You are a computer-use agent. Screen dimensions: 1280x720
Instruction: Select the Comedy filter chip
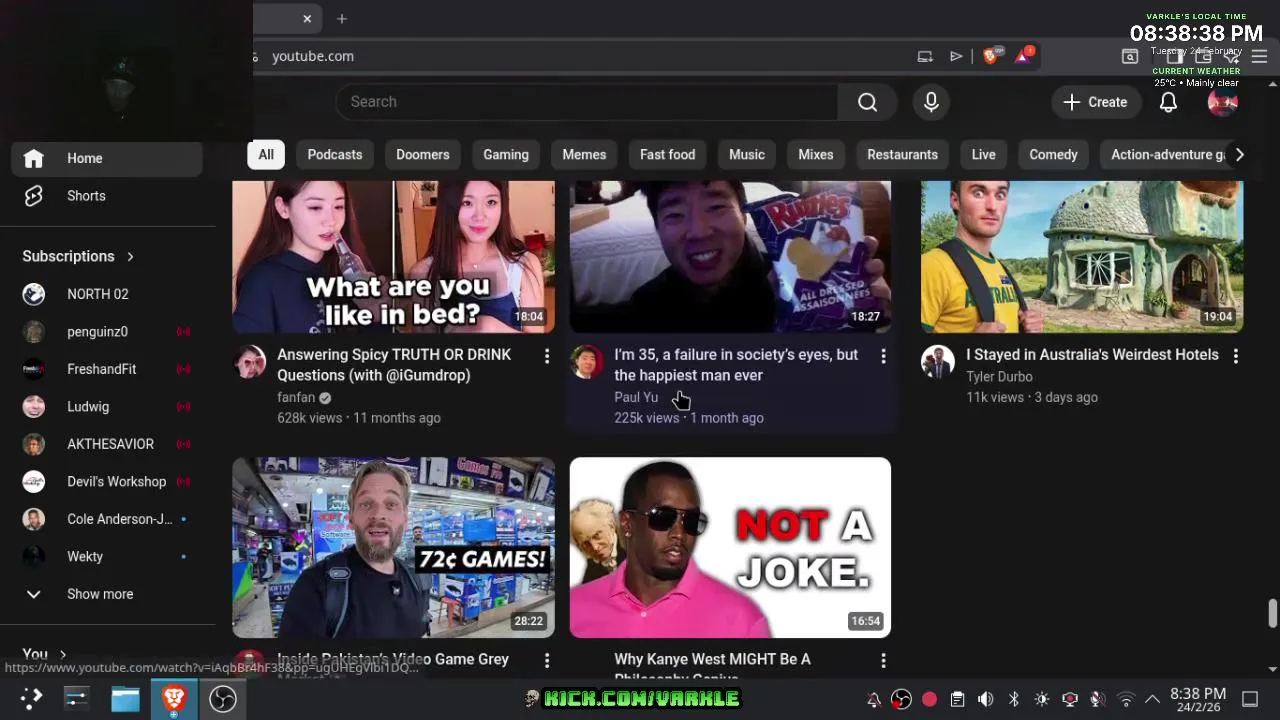coord(1054,154)
